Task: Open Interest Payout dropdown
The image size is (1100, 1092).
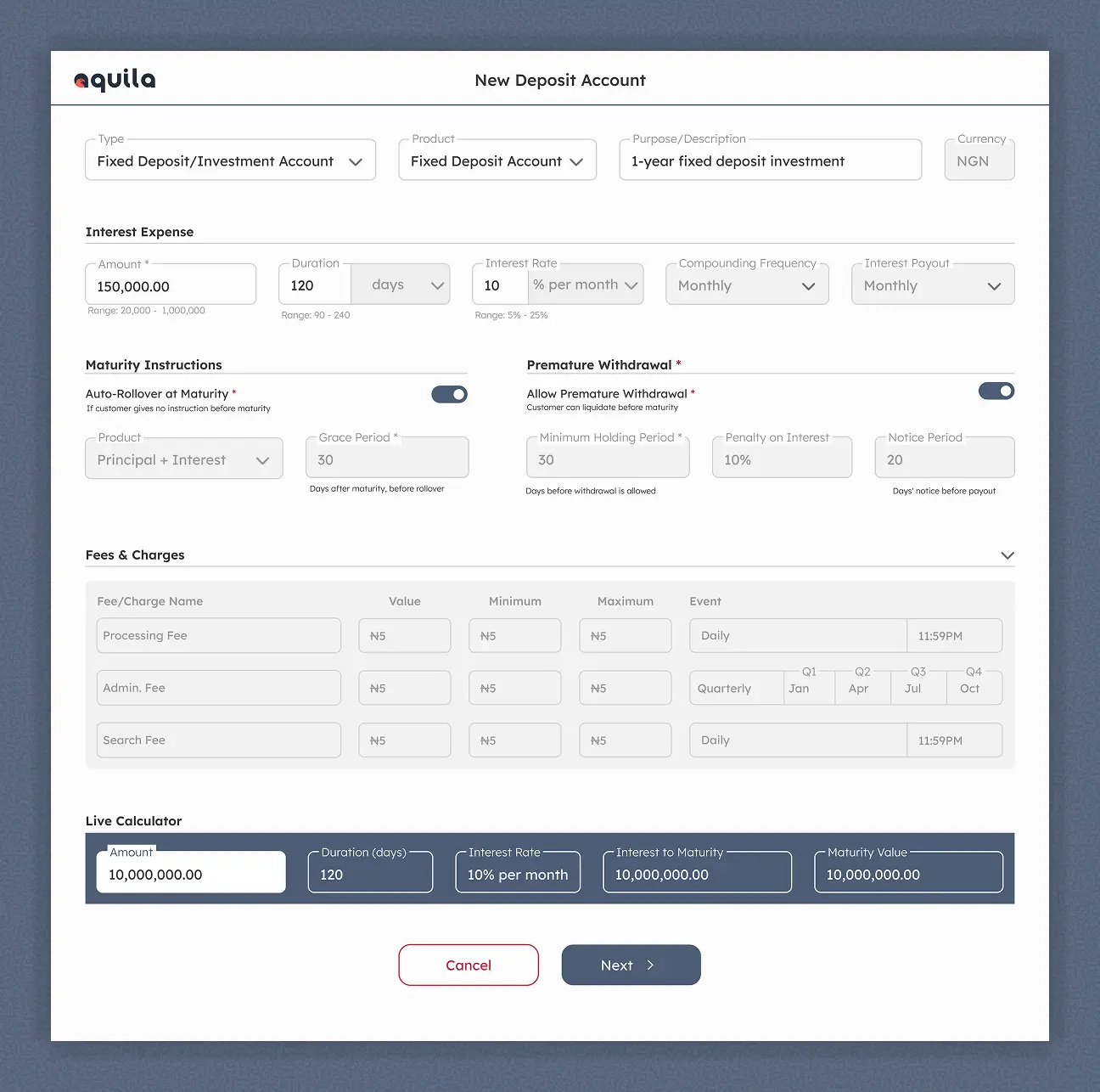Action: (933, 285)
